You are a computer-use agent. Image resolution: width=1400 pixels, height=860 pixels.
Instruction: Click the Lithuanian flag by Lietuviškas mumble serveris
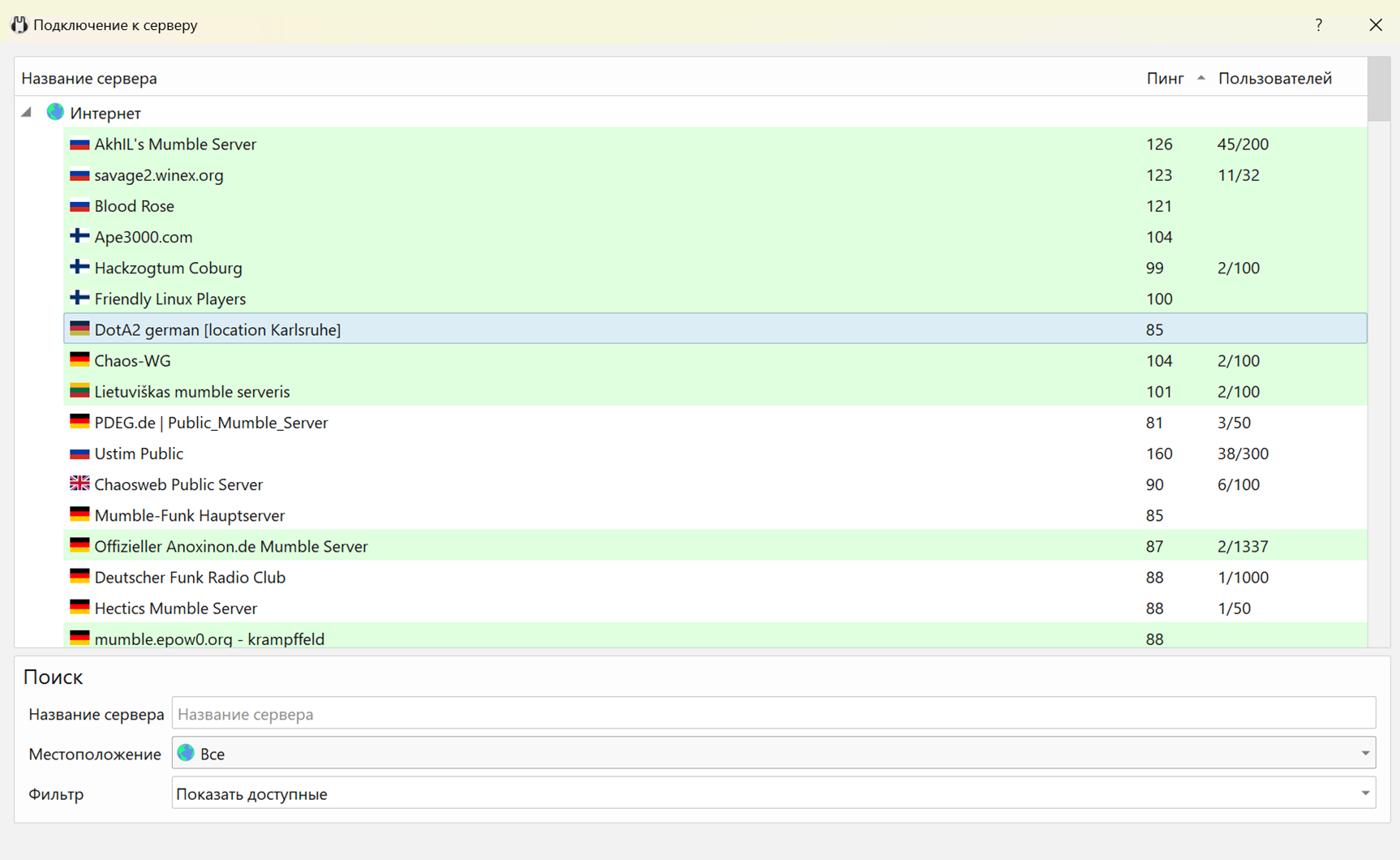[79, 391]
